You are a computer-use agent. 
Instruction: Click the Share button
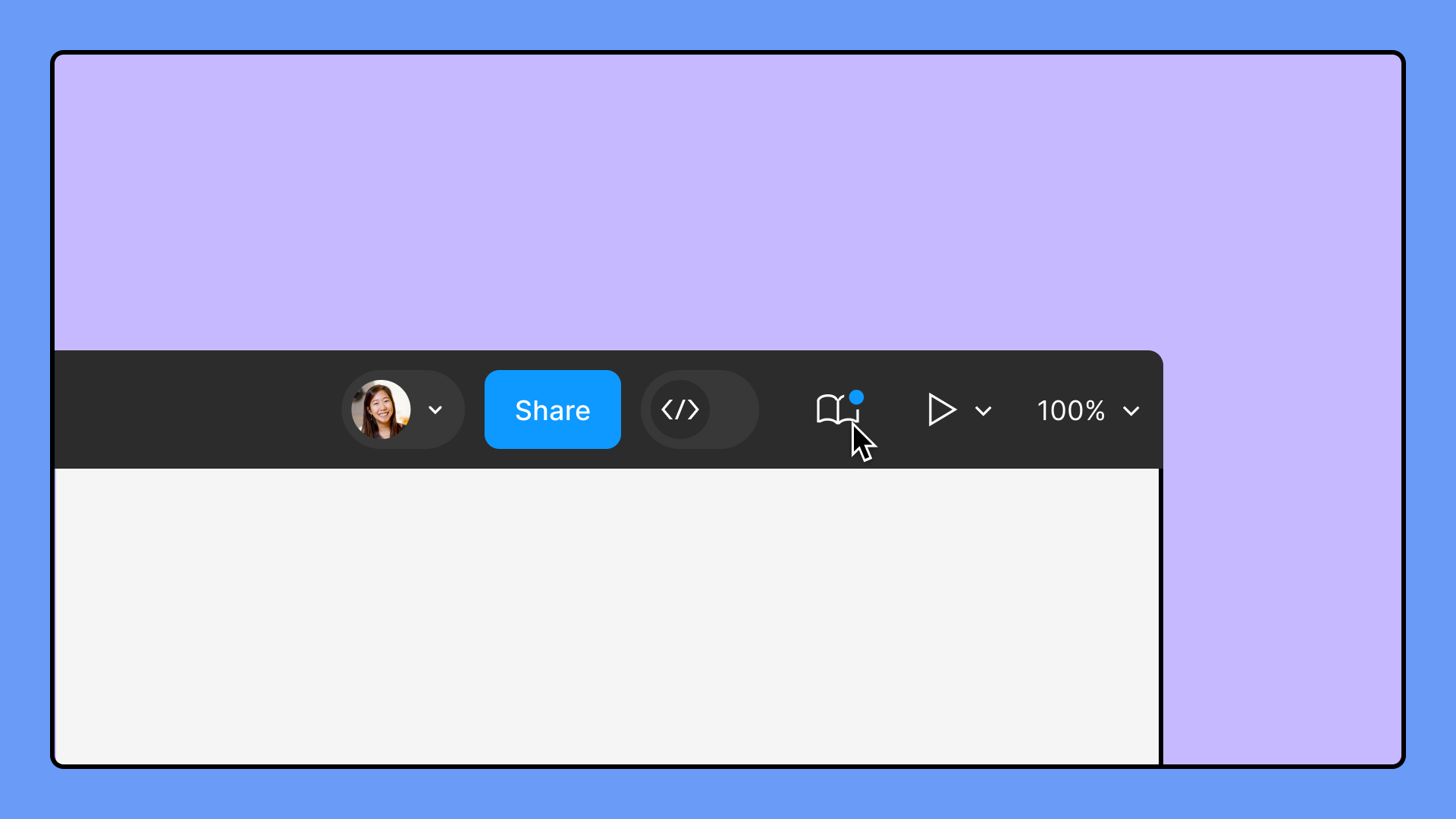pos(553,409)
